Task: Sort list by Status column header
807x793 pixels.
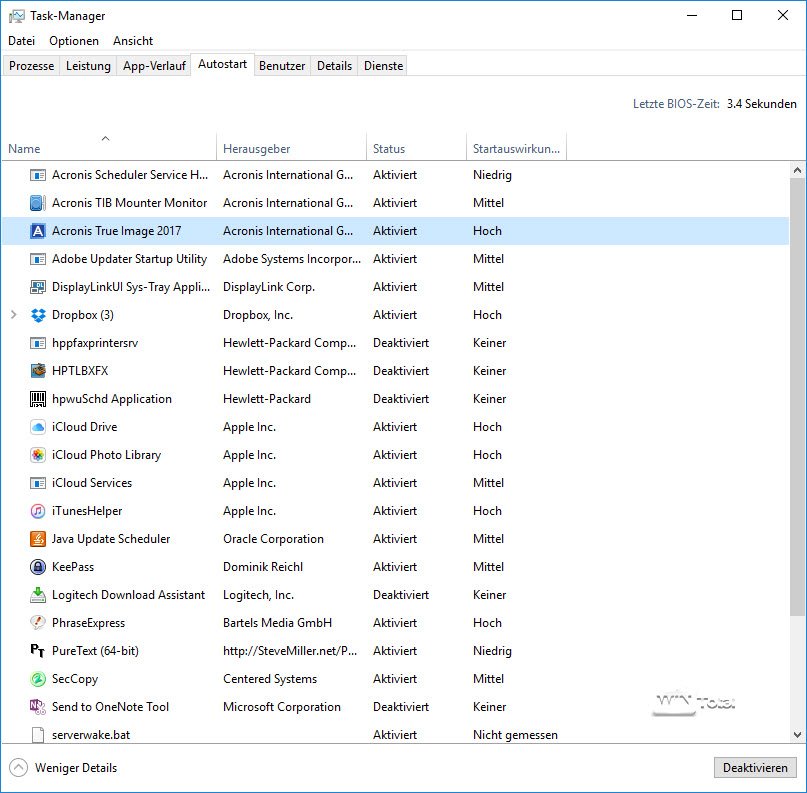Action: [x=389, y=149]
